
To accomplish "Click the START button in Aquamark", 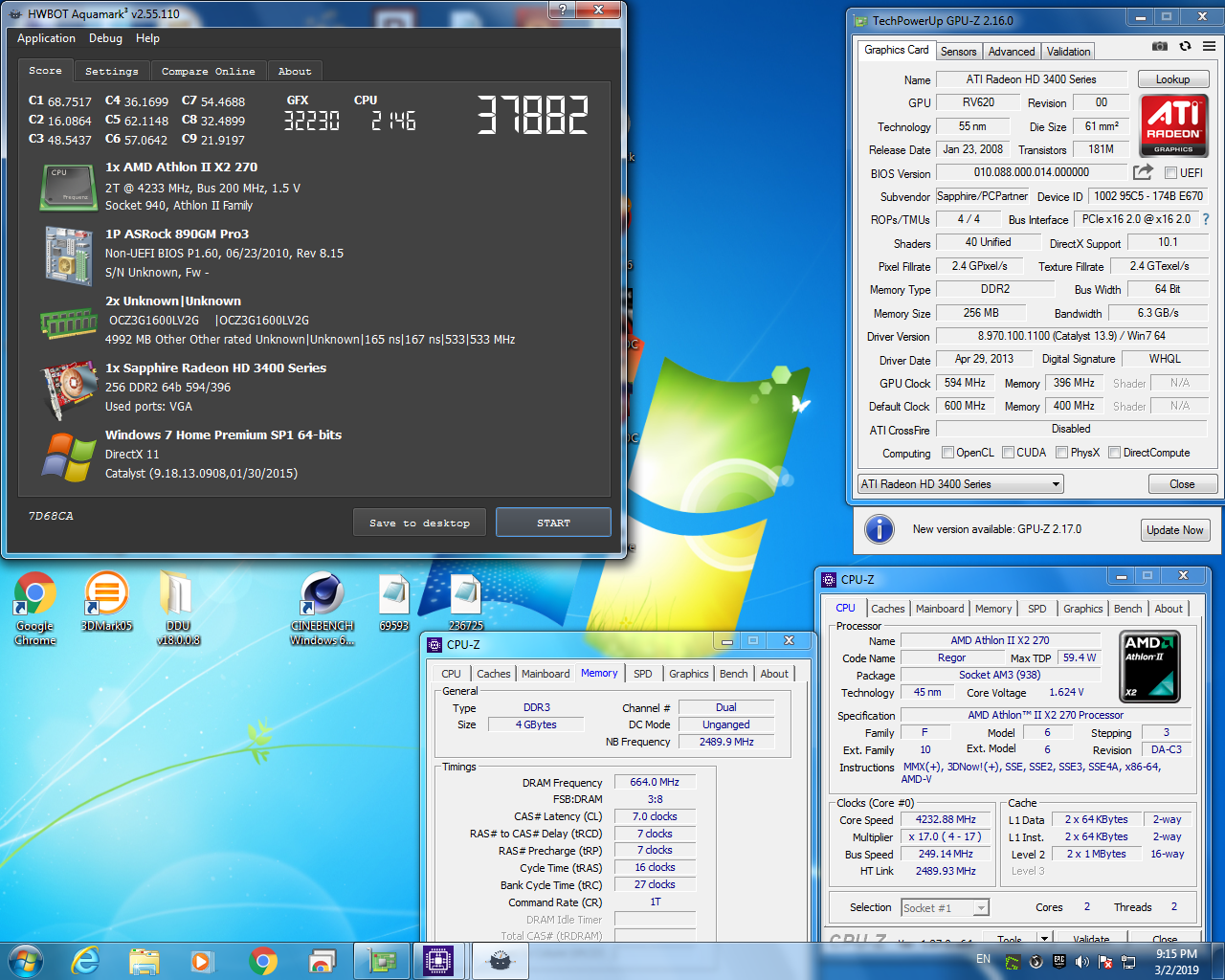I will point(553,523).
